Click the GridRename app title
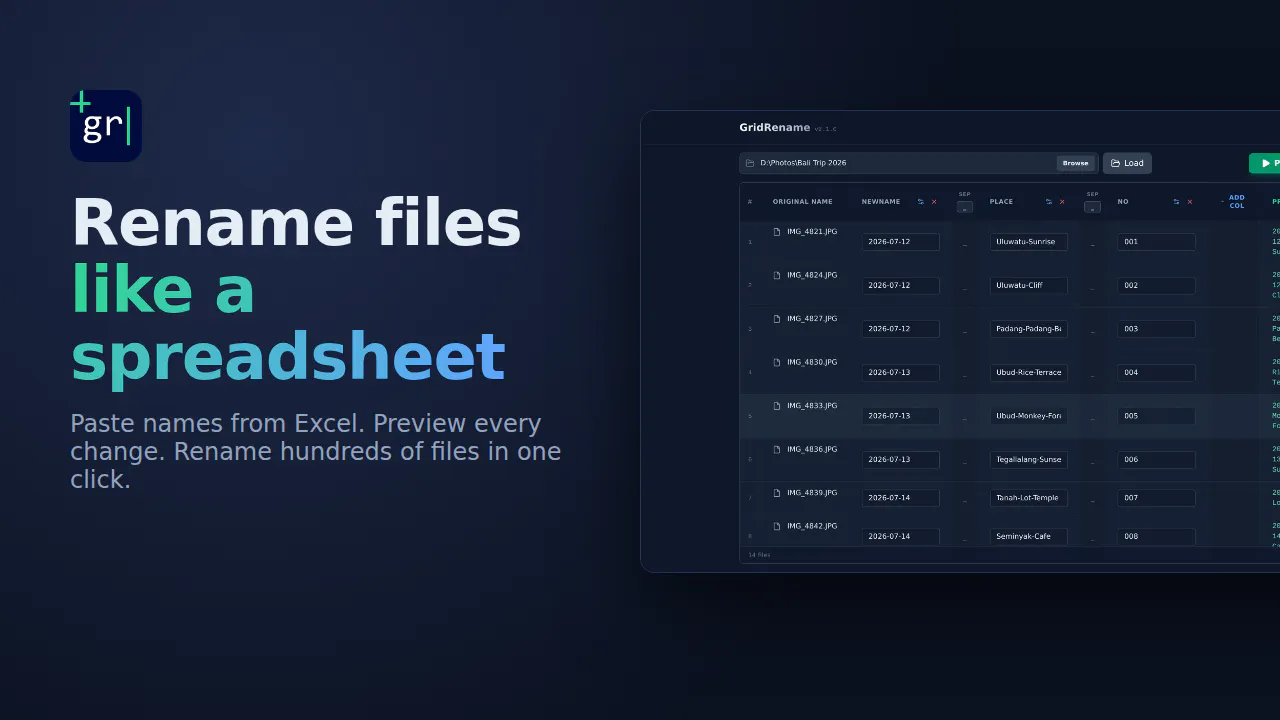1280x720 pixels. [x=774, y=128]
